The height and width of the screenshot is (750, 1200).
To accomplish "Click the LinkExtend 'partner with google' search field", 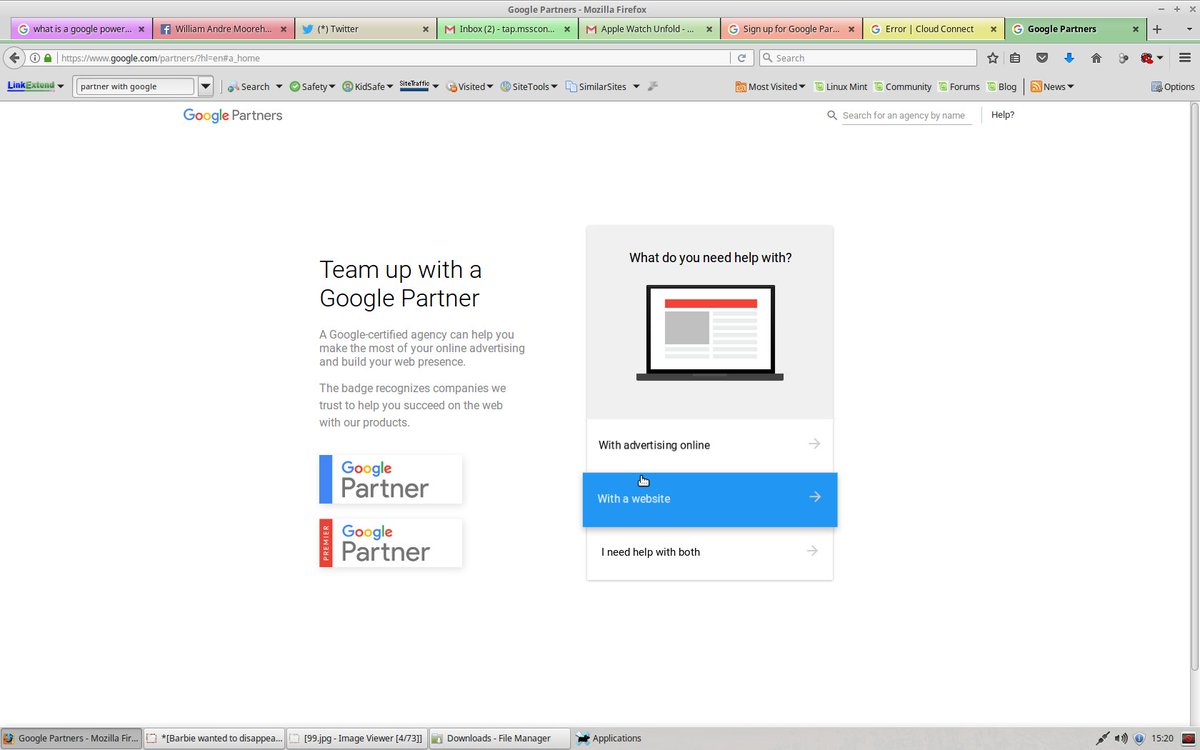I will (136, 86).
